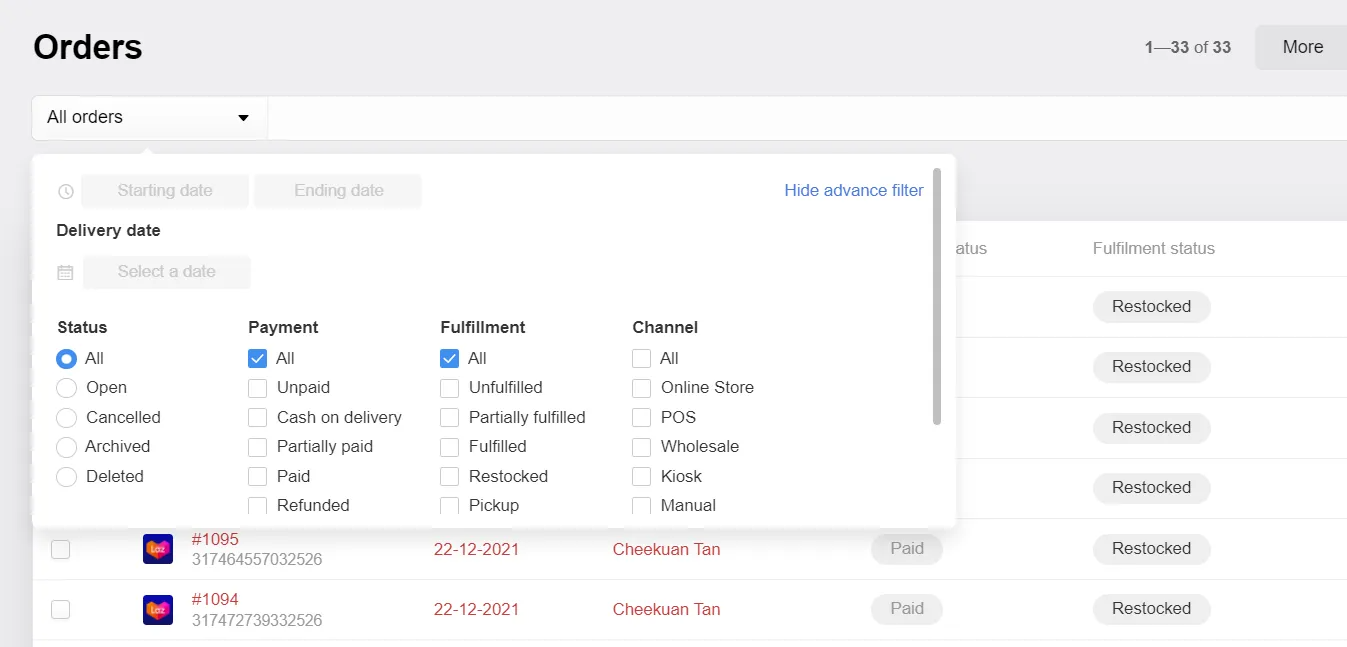Image resolution: width=1347 pixels, height=647 pixels.
Task: Click Hide advance filter
Action: point(853,190)
